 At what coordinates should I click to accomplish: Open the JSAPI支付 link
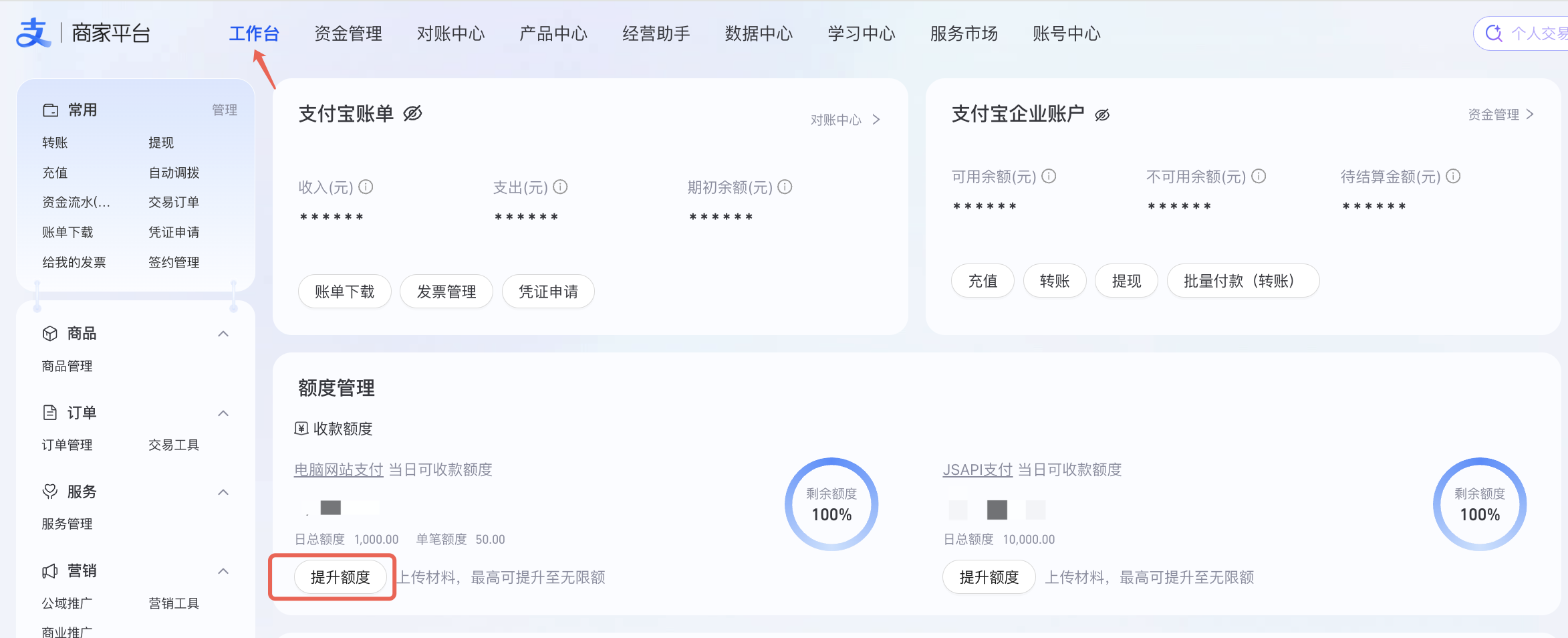tap(978, 470)
